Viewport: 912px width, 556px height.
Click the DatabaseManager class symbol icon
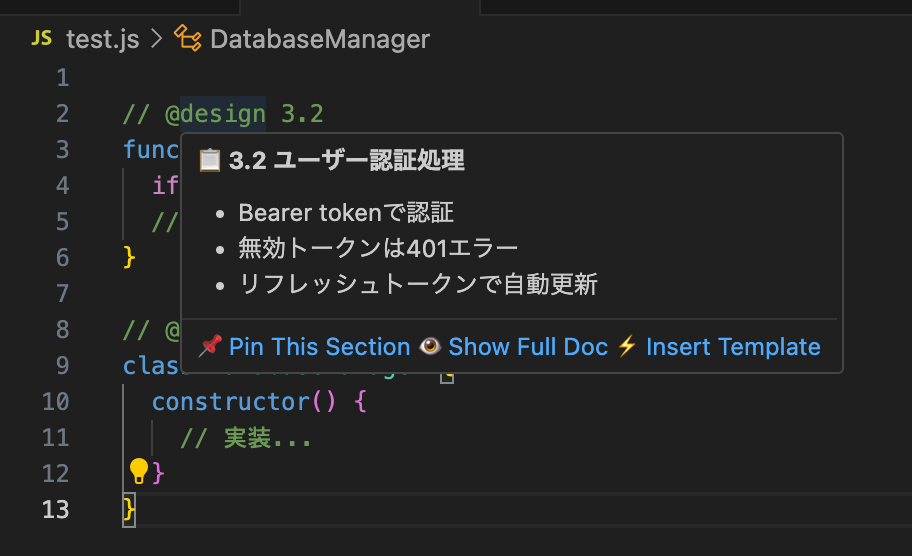coord(188,38)
